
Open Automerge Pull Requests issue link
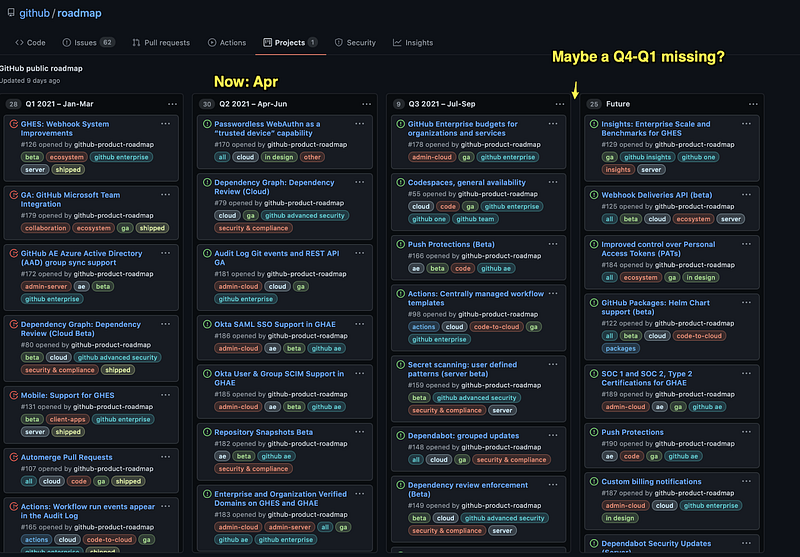(66, 458)
